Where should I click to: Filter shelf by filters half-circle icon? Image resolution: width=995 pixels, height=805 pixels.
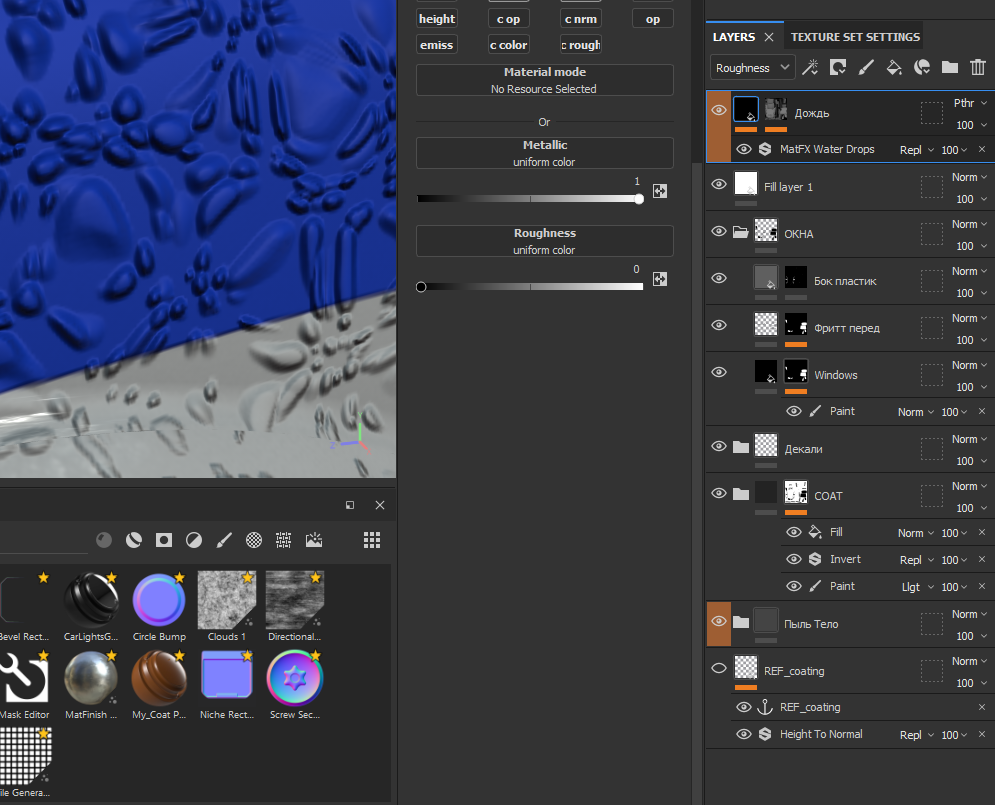point(194,540)
